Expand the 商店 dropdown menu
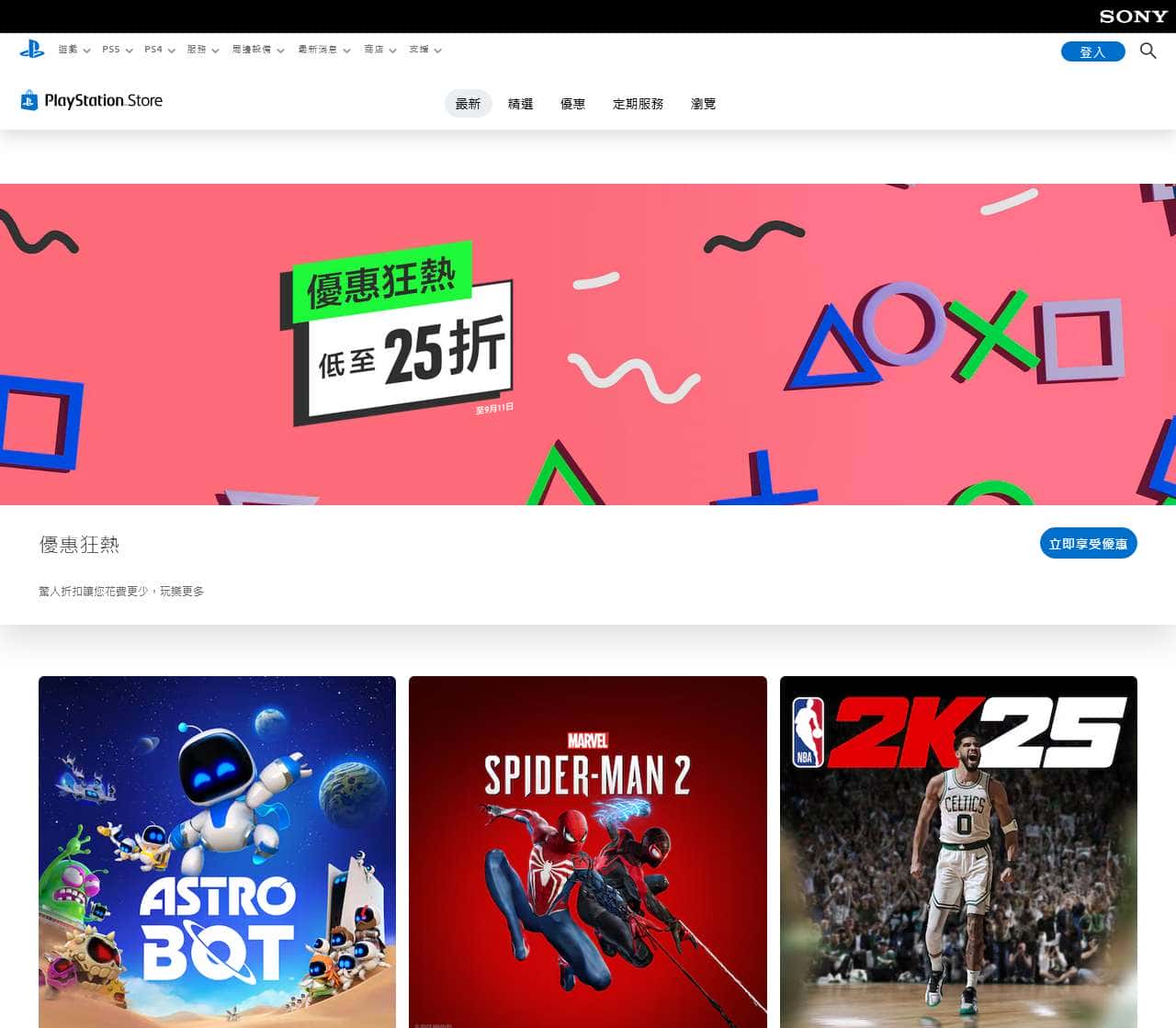The image size is (1176, 1028). (x=380, y=50)
